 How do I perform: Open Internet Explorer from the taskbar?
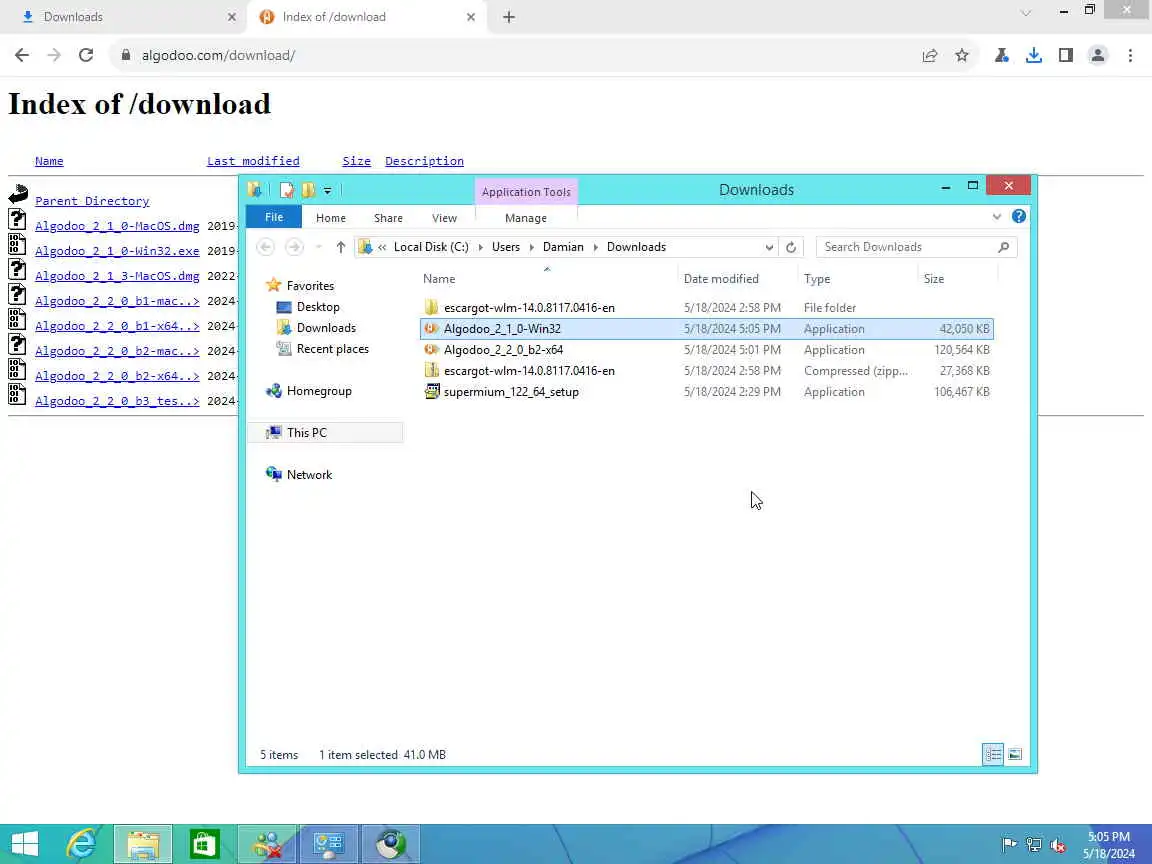(x=82, y=844)
